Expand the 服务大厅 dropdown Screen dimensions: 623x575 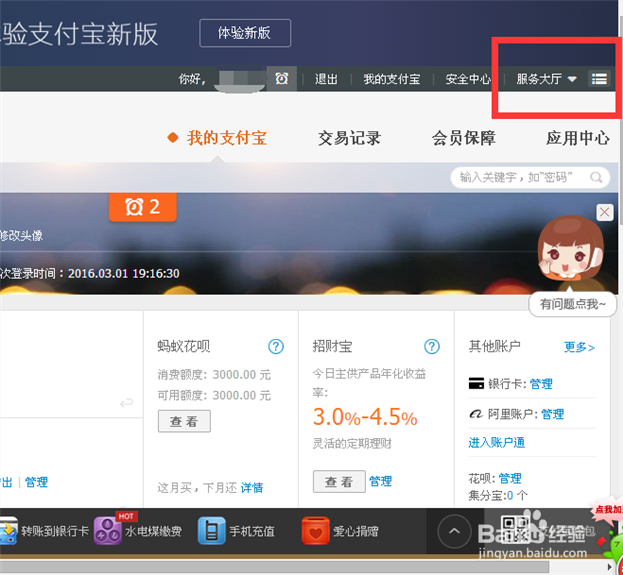click(546, 79)
